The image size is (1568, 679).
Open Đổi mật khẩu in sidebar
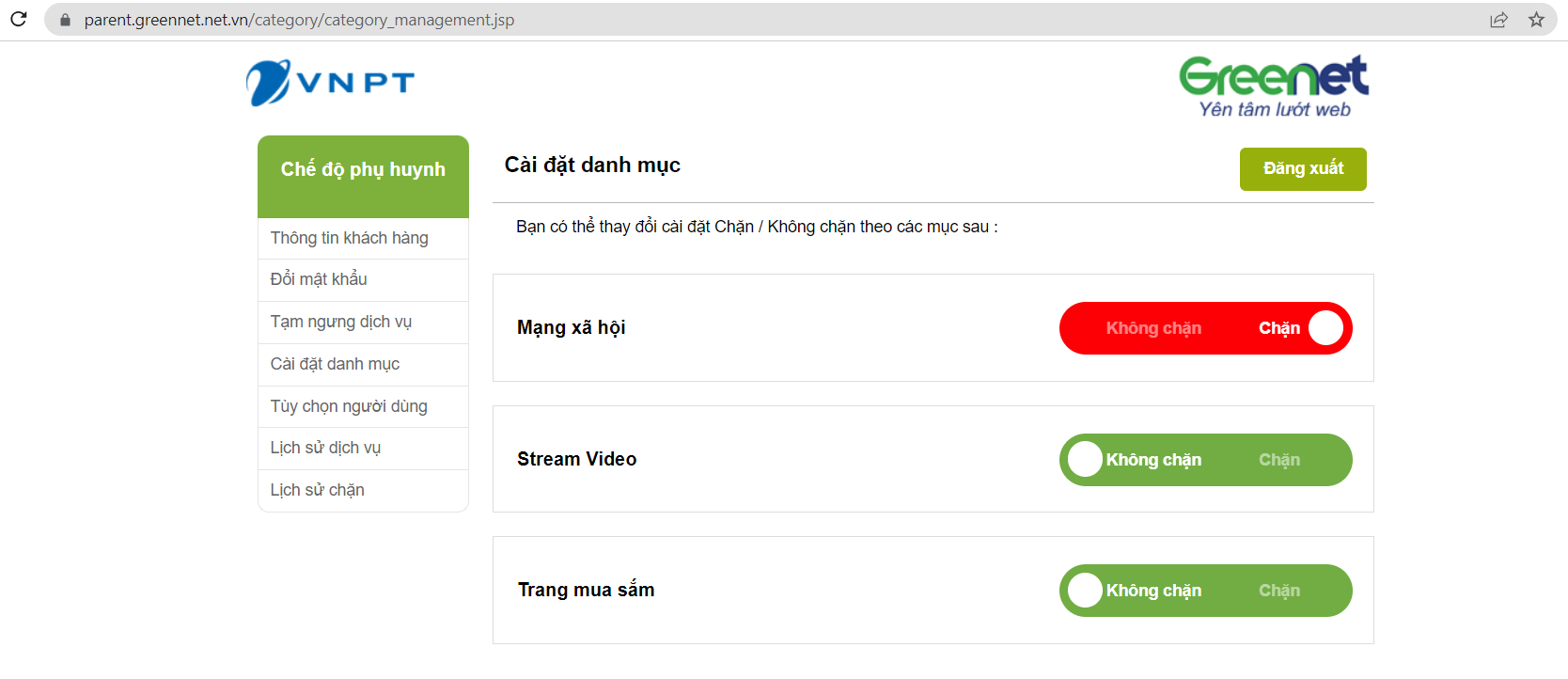click(319, 279)
